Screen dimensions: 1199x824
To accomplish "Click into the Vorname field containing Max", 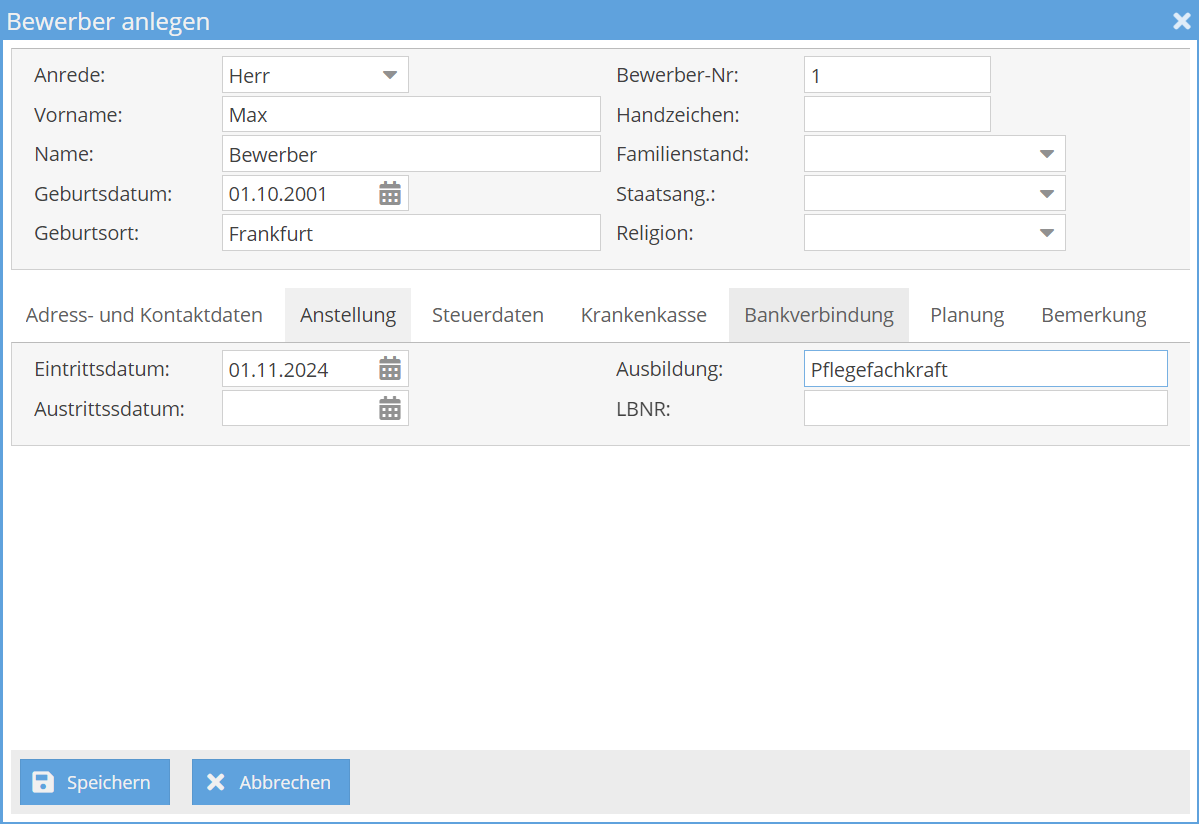I will (410, 114).
